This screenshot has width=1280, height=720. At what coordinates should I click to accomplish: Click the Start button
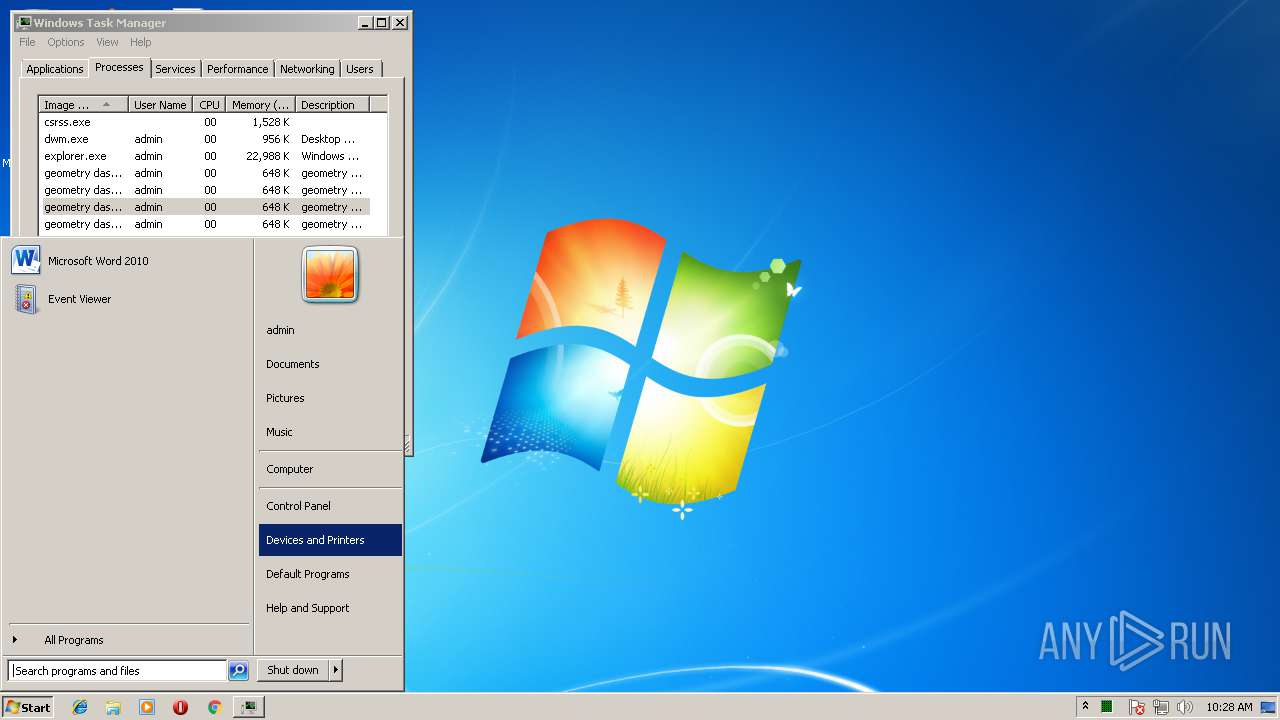28,707
